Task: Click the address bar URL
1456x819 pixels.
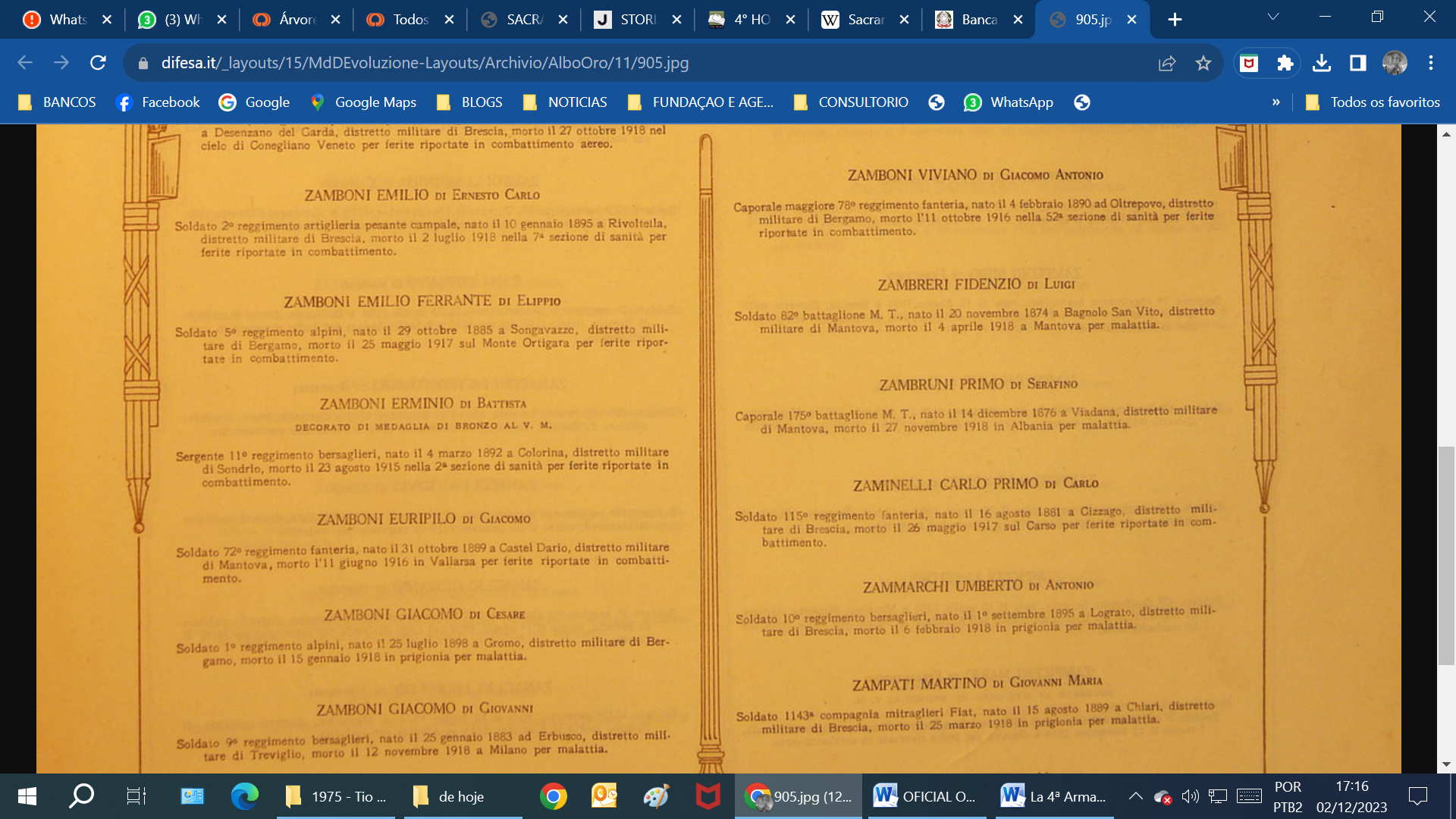Action: [425, 63]
